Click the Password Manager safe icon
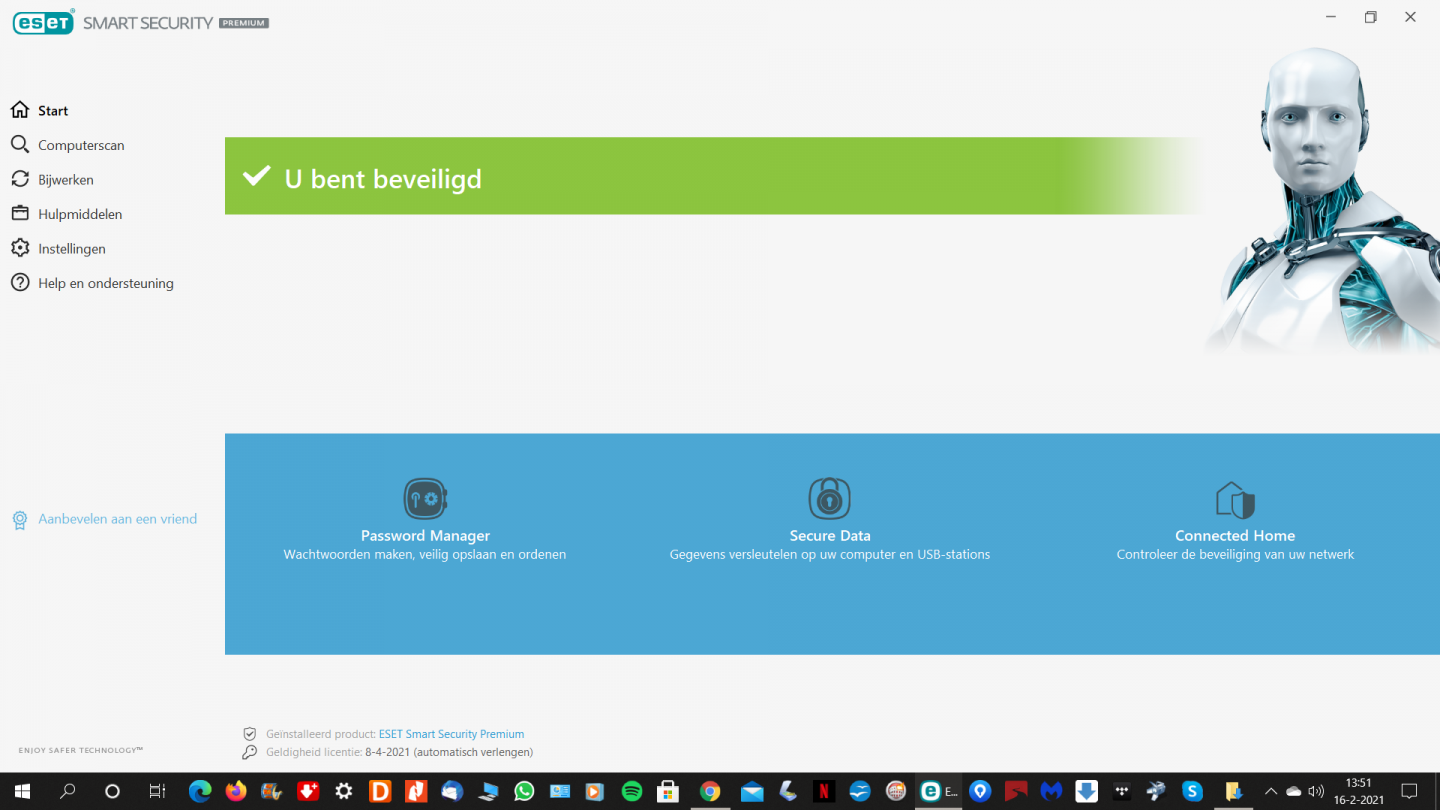The height and width of the screenshot is (810, 1440). pos(425,498)
